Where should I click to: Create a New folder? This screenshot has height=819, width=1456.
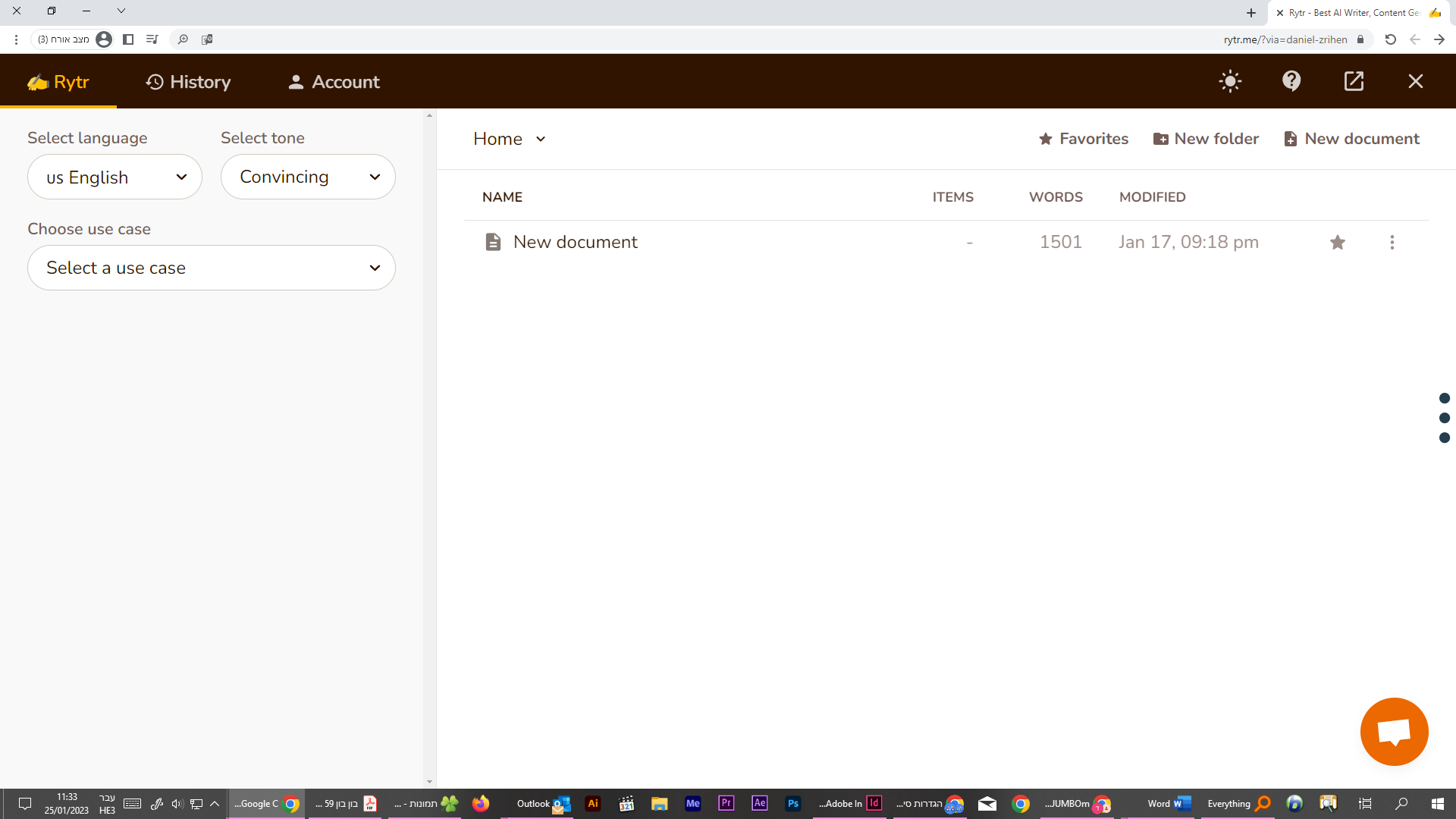click(1206, 139)
